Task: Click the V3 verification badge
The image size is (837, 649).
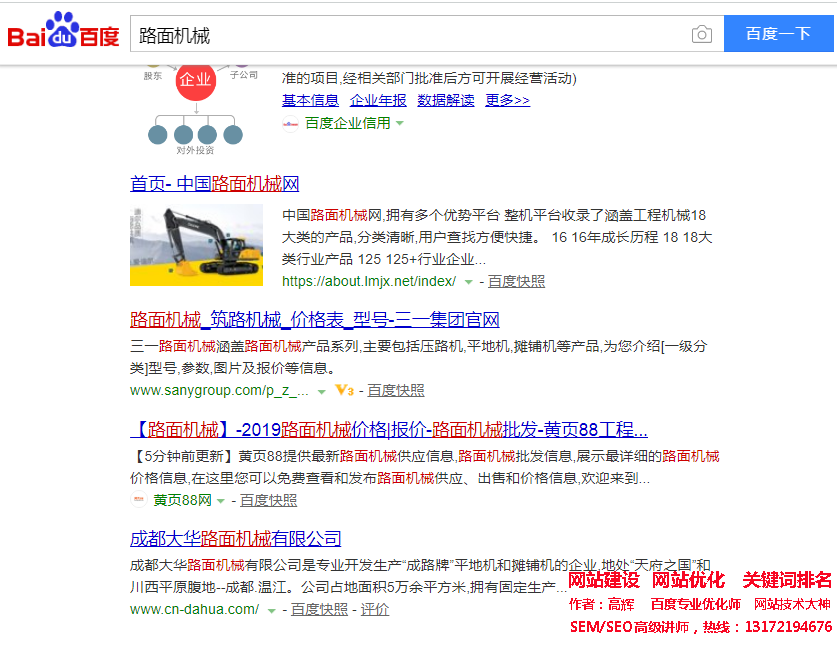Action: 344,390
